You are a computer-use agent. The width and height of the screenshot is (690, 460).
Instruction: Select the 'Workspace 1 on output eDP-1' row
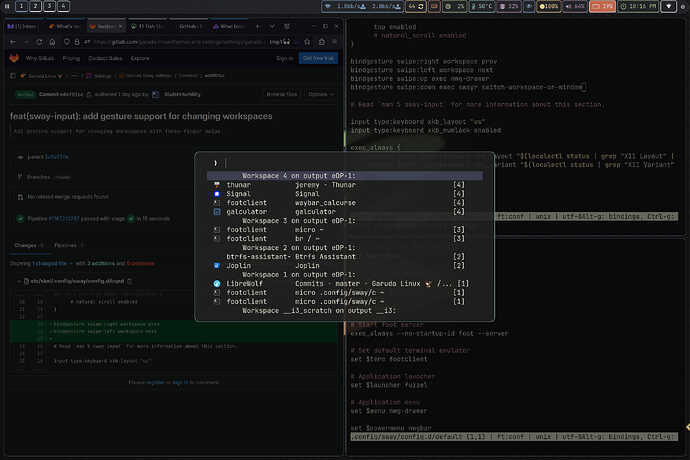(x=345, y=275)
